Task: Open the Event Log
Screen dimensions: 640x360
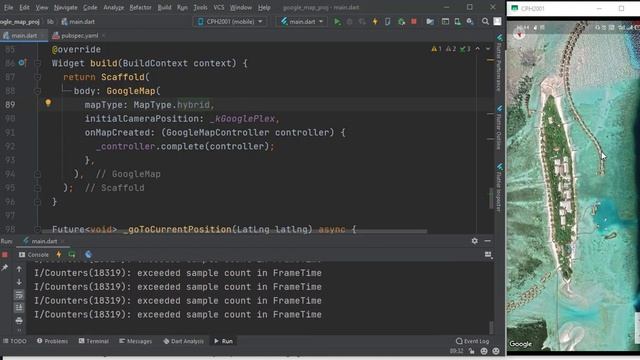Action: tap(472, 341)
